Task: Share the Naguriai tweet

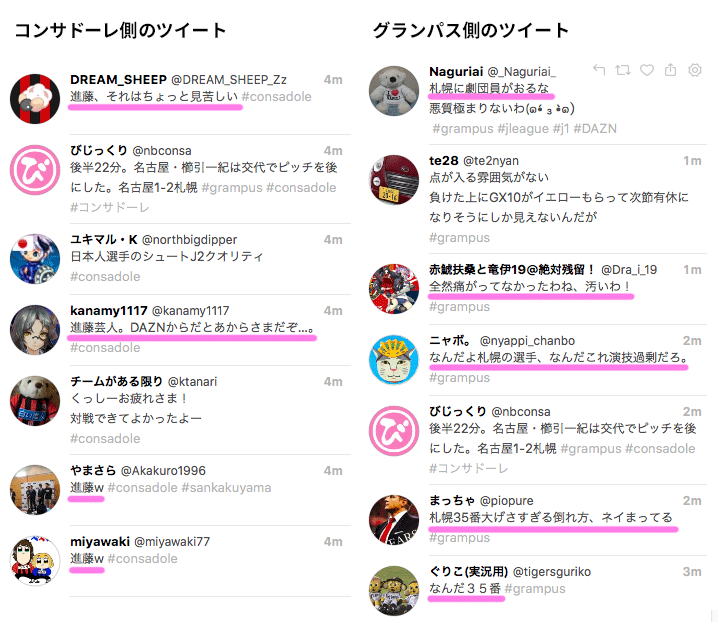Action: (670, 70)
